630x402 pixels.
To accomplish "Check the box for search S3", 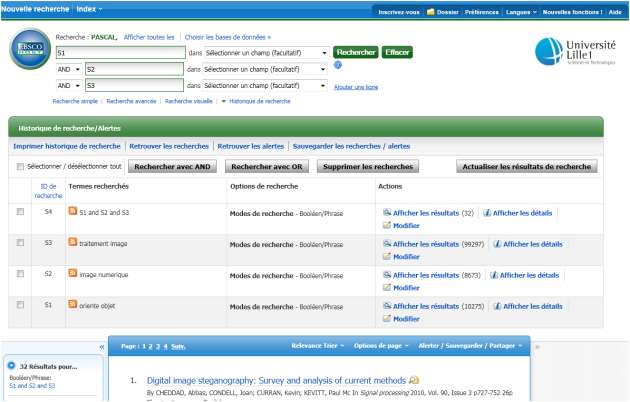I will pyautogui.click(x=20, y=243).
